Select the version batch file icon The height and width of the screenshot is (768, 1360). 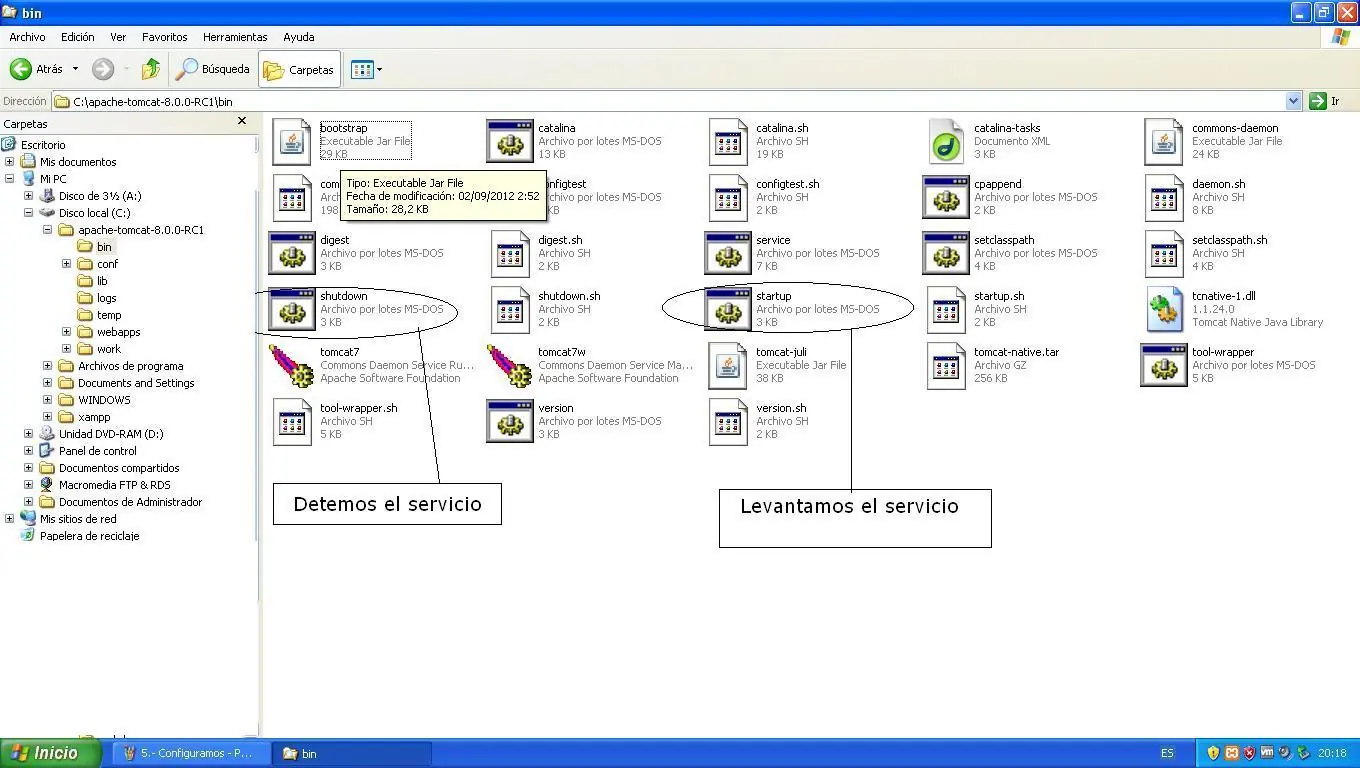(x=510, y=422)
